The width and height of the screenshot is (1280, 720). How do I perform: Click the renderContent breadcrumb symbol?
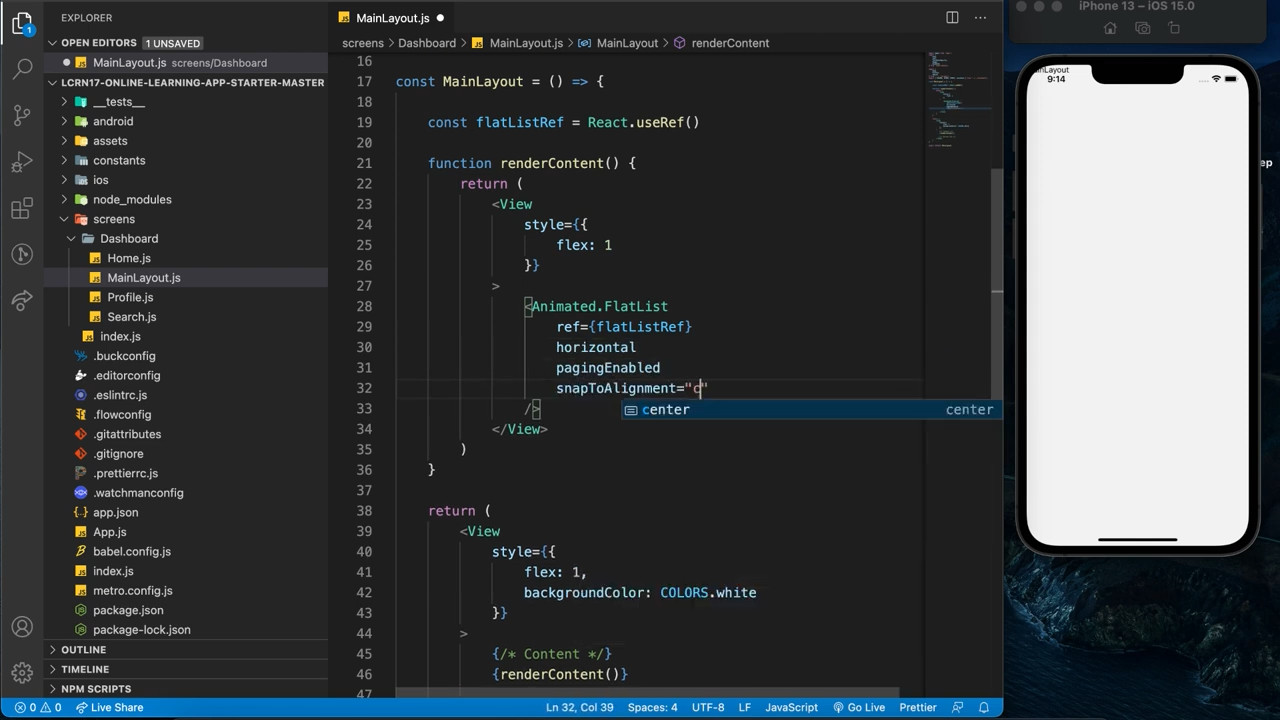(721, 43)
